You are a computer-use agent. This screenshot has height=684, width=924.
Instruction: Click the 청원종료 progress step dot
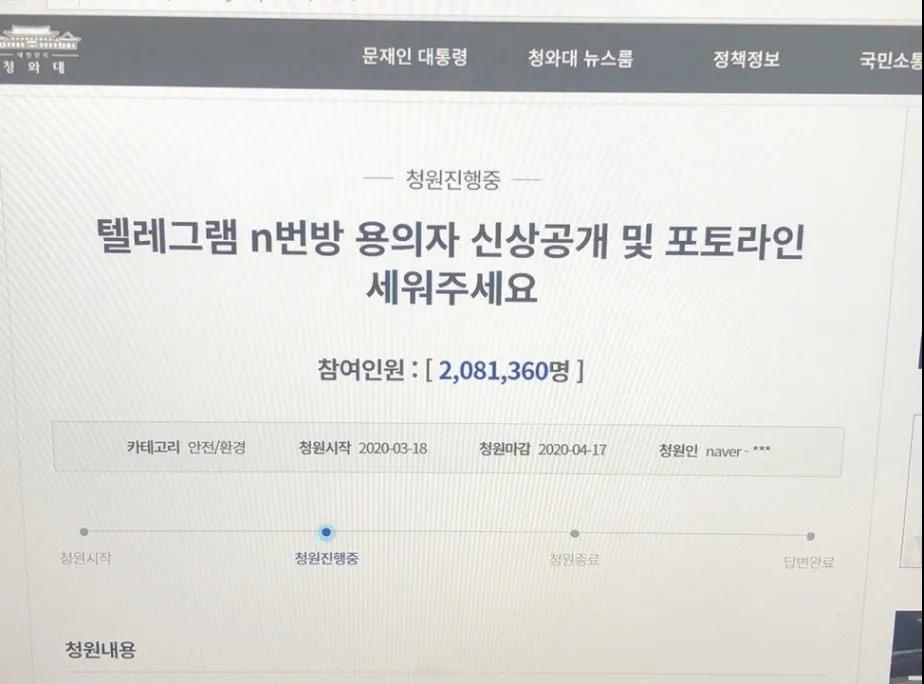click(575, 534)
